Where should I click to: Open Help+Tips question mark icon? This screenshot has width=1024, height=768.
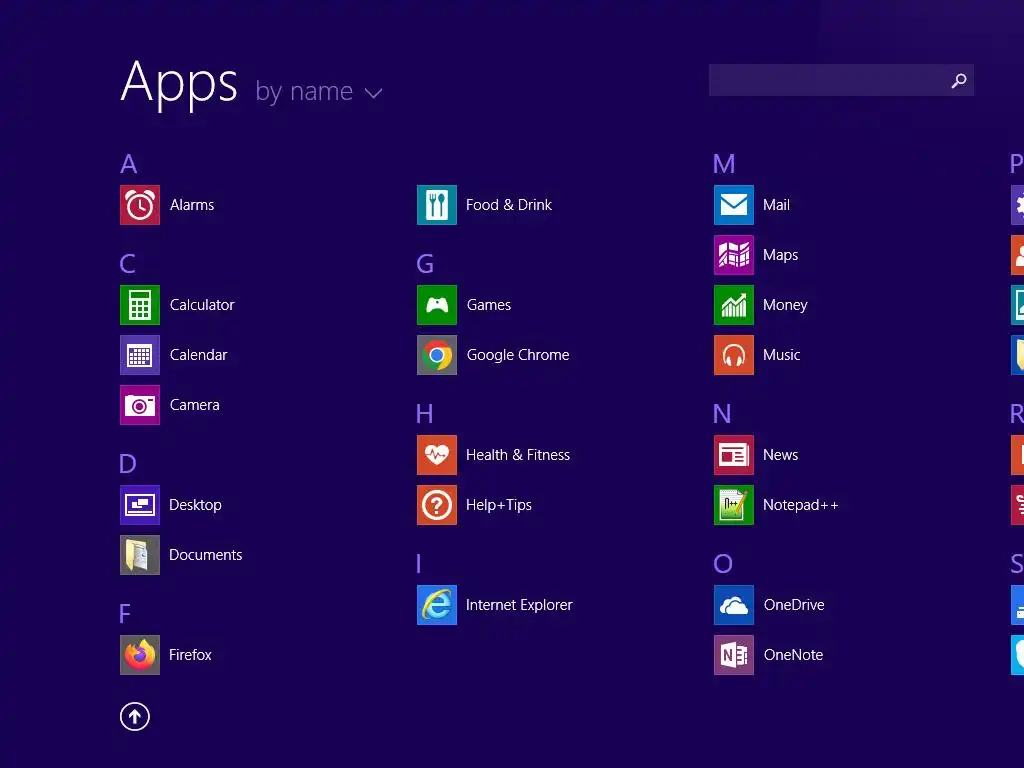(437, 505)
